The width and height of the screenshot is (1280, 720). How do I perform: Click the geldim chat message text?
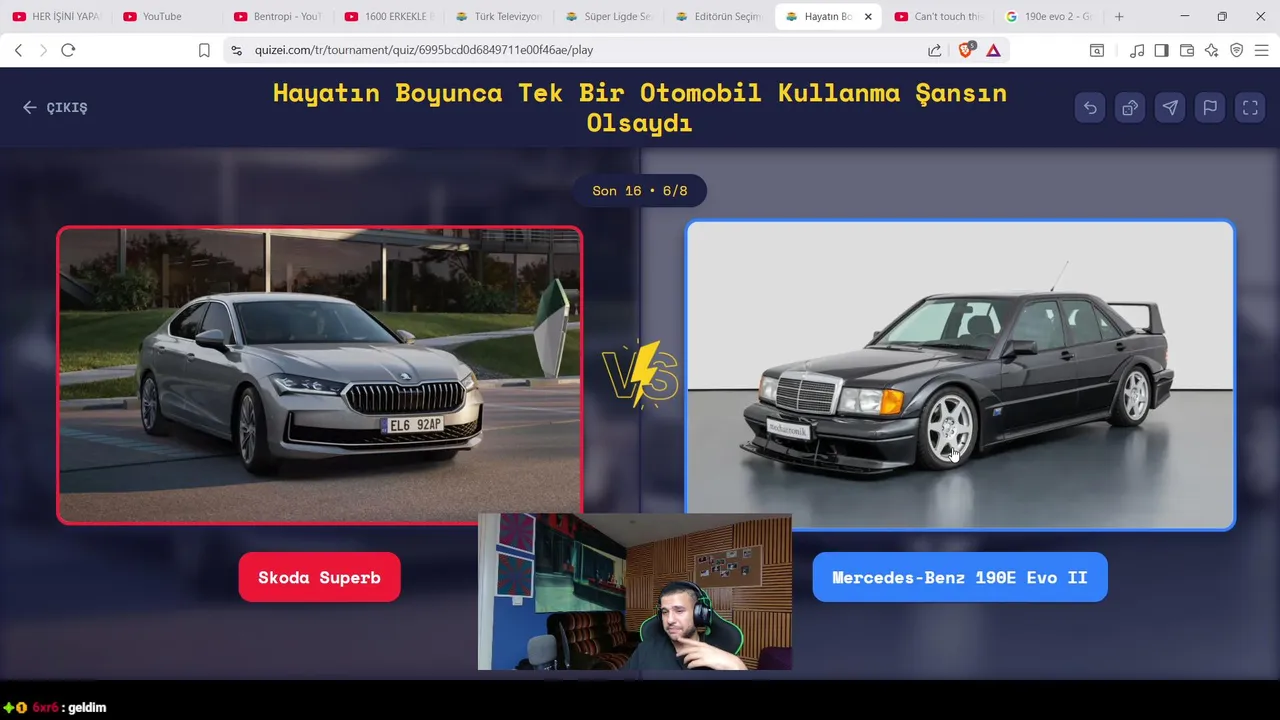(87, 707)
